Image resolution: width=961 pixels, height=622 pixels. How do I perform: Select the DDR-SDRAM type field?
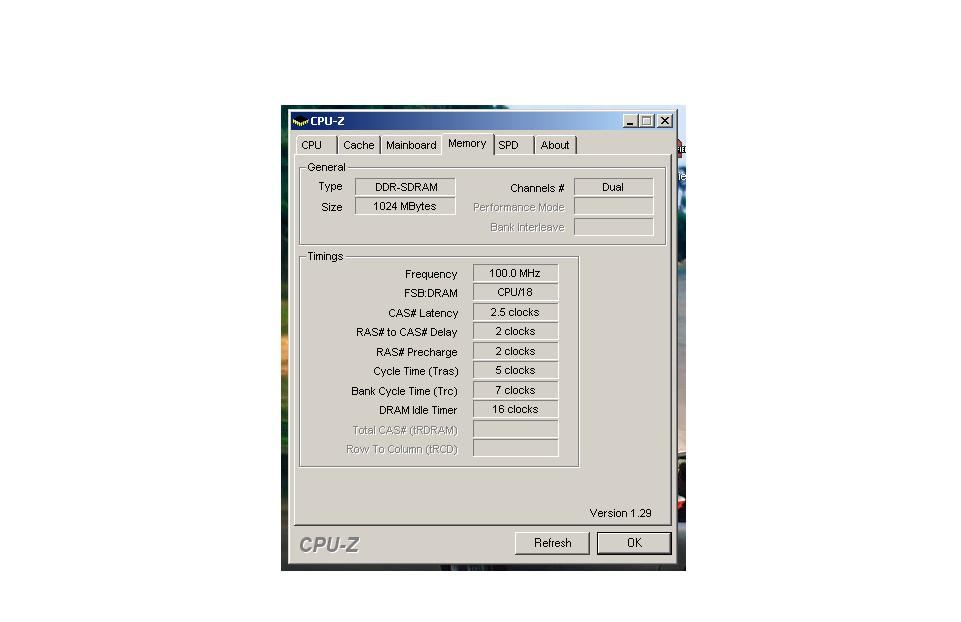click(x=406, y=187)
